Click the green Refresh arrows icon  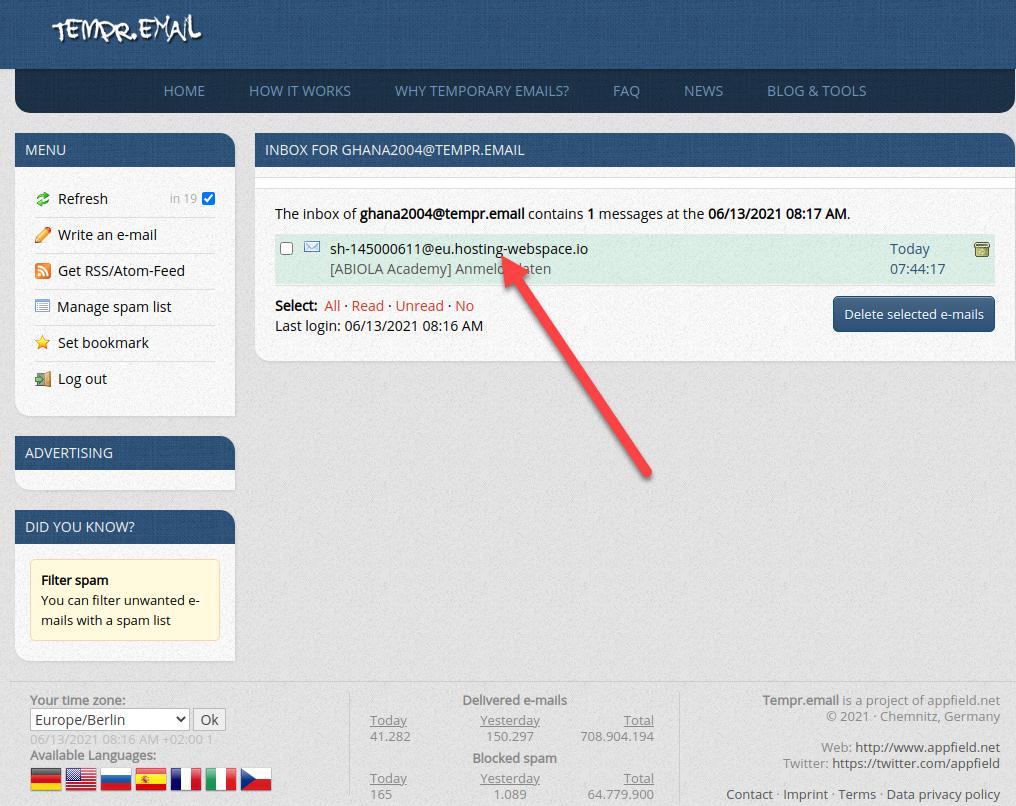[43, 199]
